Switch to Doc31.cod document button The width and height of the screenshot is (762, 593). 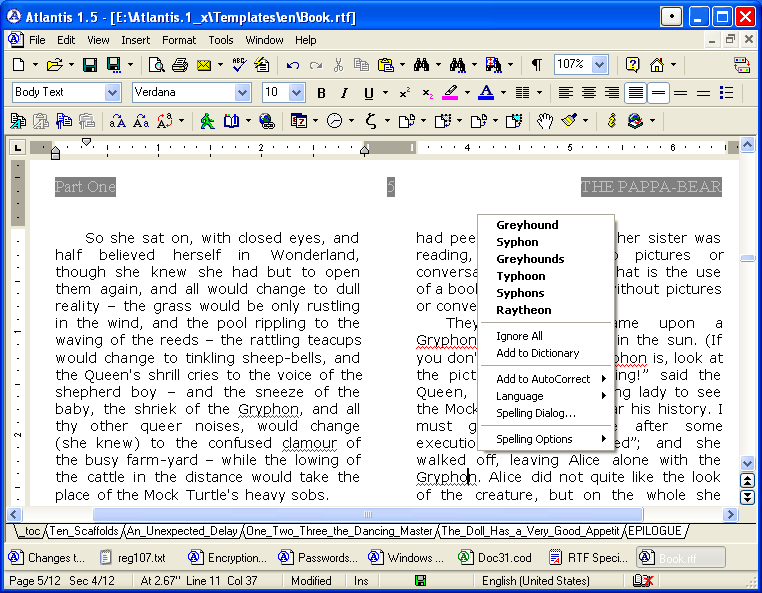pyautogui.click(x=495, y=558)
